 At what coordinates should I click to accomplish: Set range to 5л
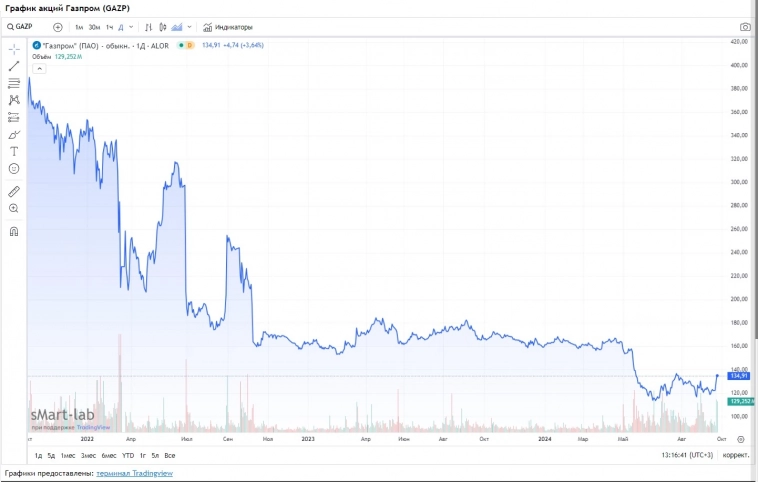(155, 455)
